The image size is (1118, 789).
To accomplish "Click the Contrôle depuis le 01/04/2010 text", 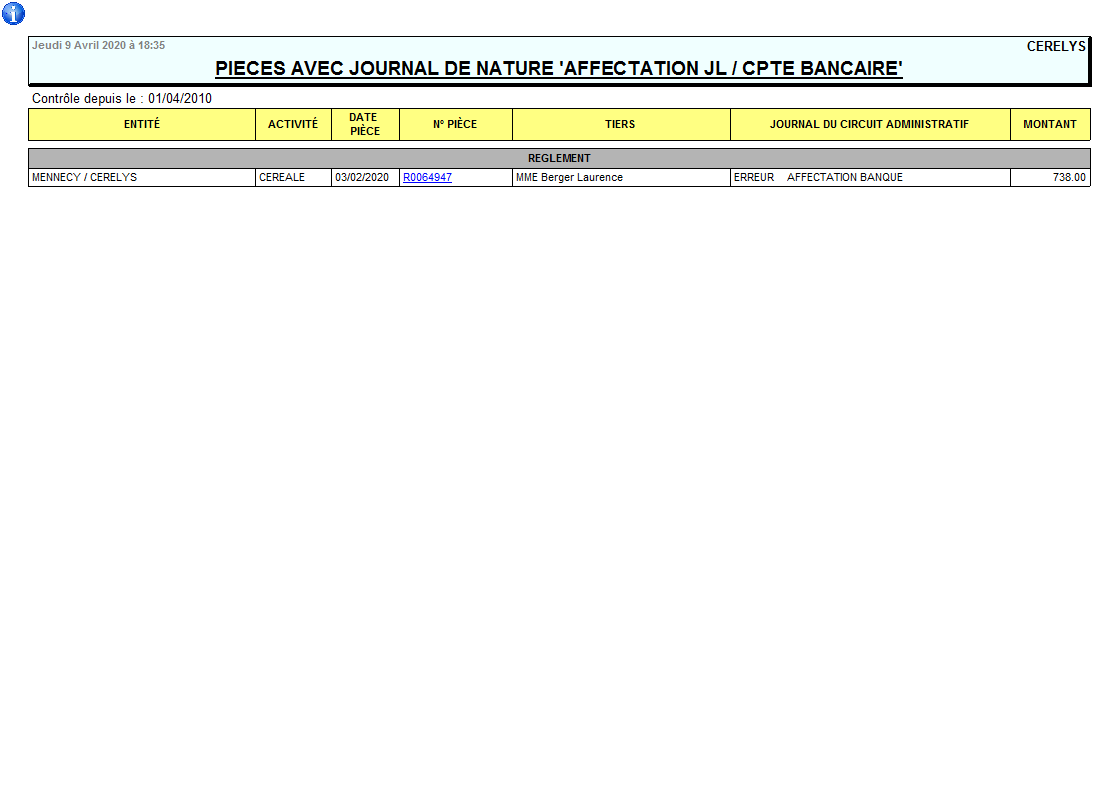I will point(122,98).
